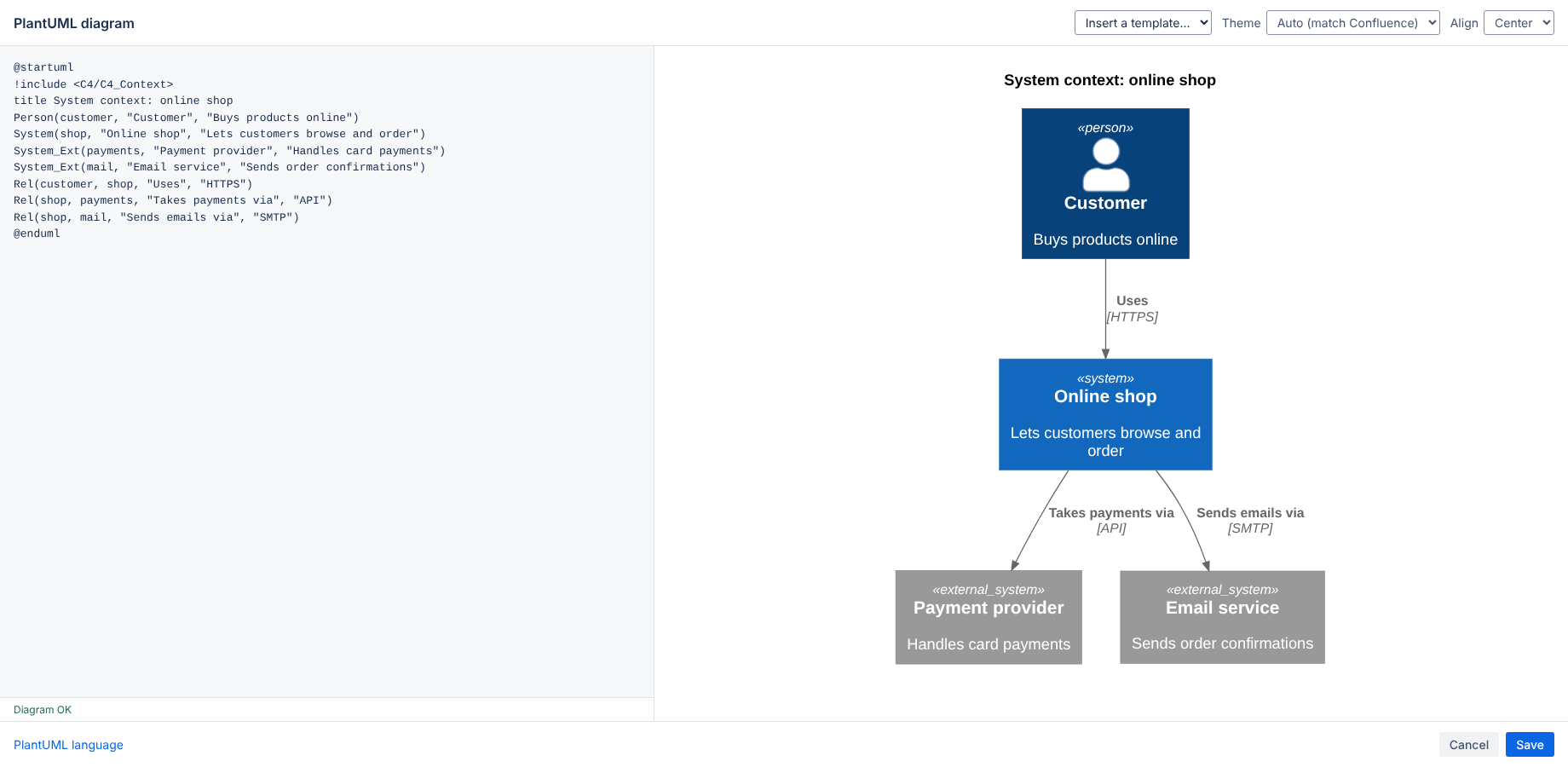Click the 'System_Ext(mail, ...' code line
The width and height of the screenshot is (1568, 767).
220,167
